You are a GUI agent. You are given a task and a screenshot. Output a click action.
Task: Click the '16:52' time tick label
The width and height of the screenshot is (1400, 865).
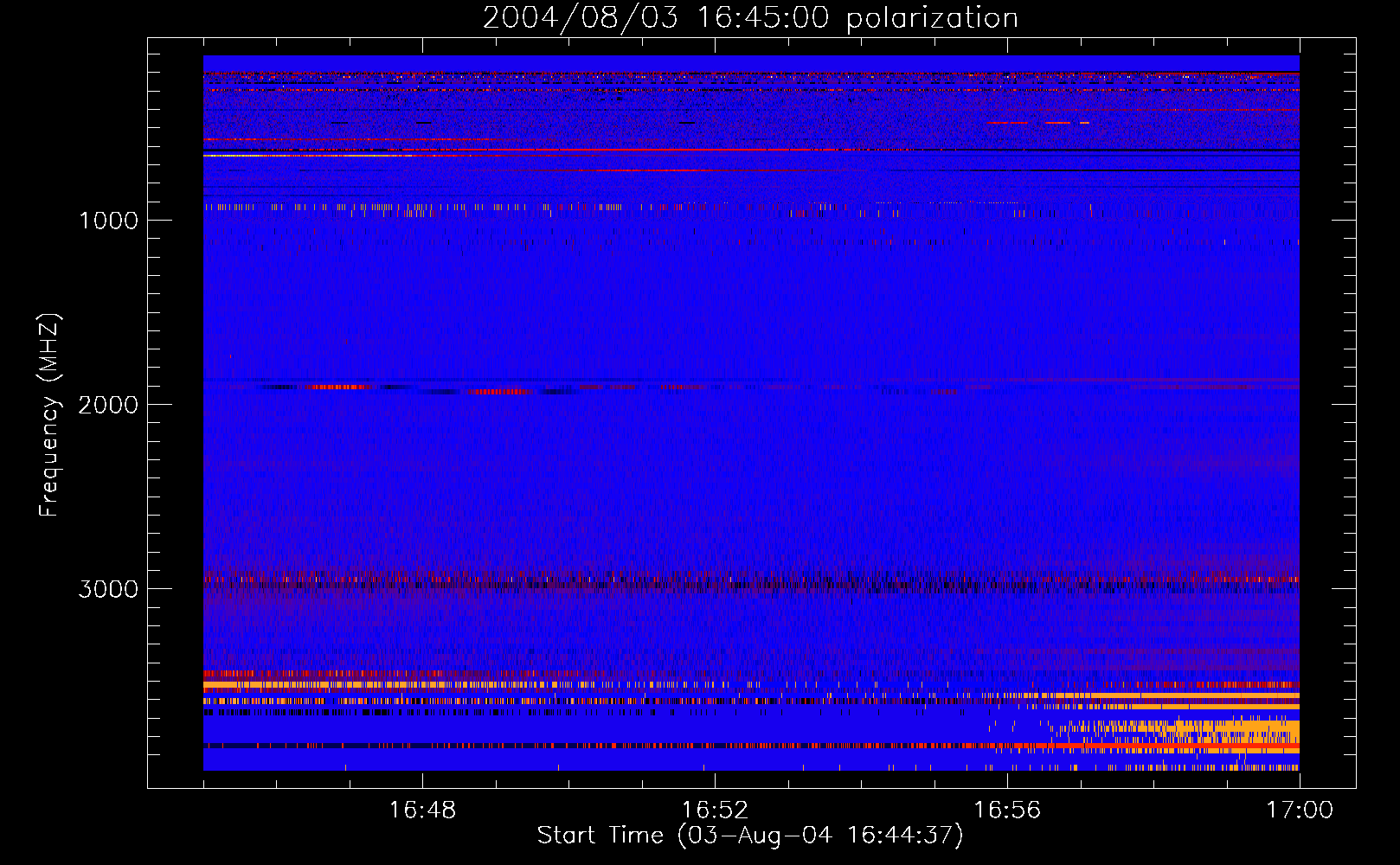tap(715, 810)
